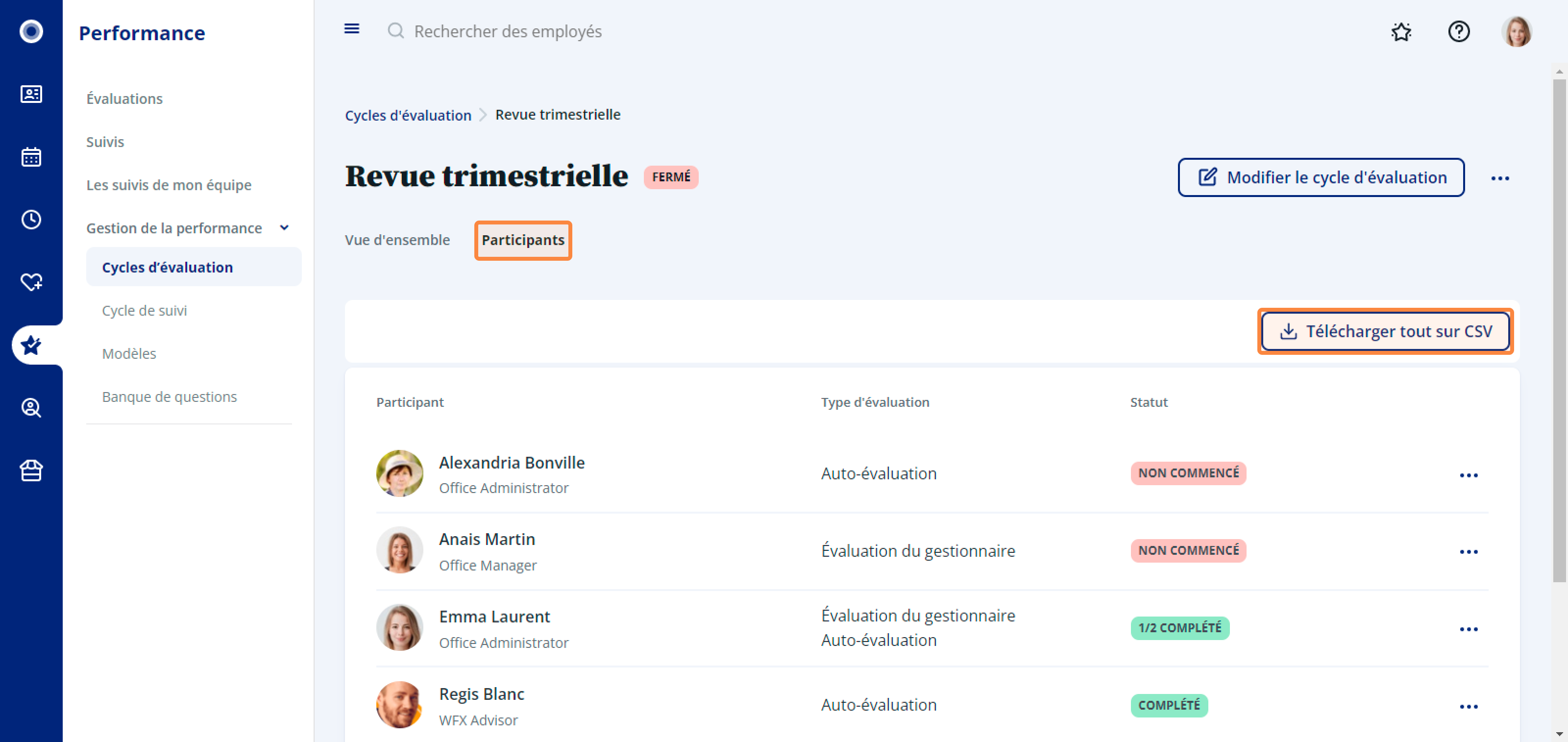The image size is (1568, 742).
Task: Open options menu for Emma Laurent
Action: click(x=1468, y=629)
